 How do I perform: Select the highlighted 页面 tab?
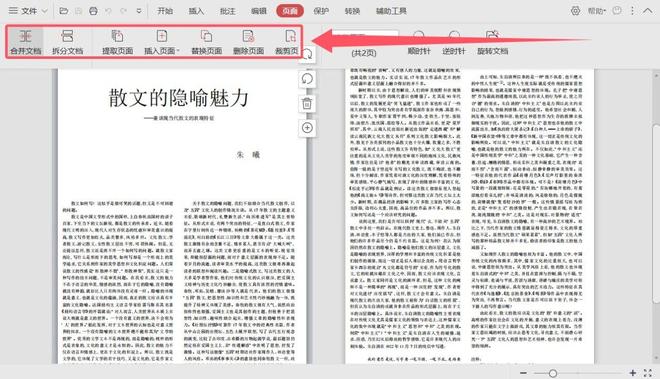click(290, 11)
